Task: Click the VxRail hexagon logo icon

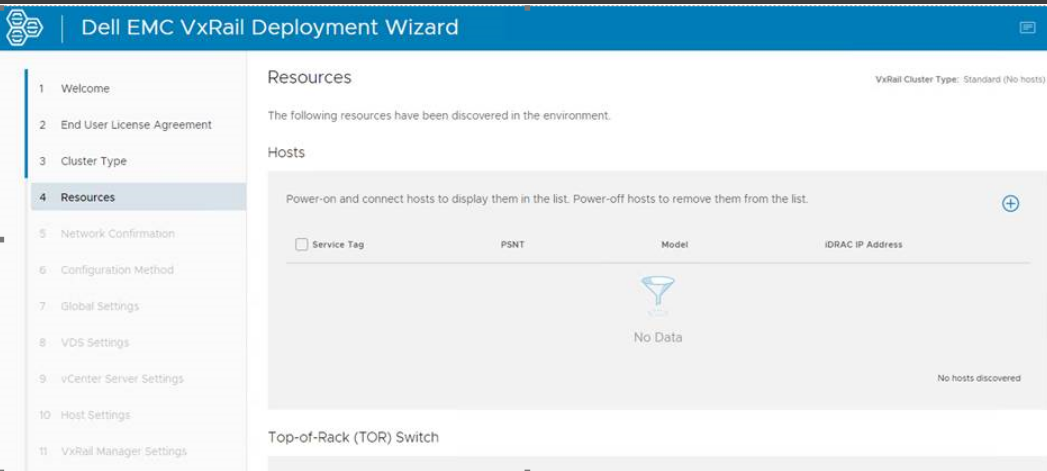Action: coord(25,28)
